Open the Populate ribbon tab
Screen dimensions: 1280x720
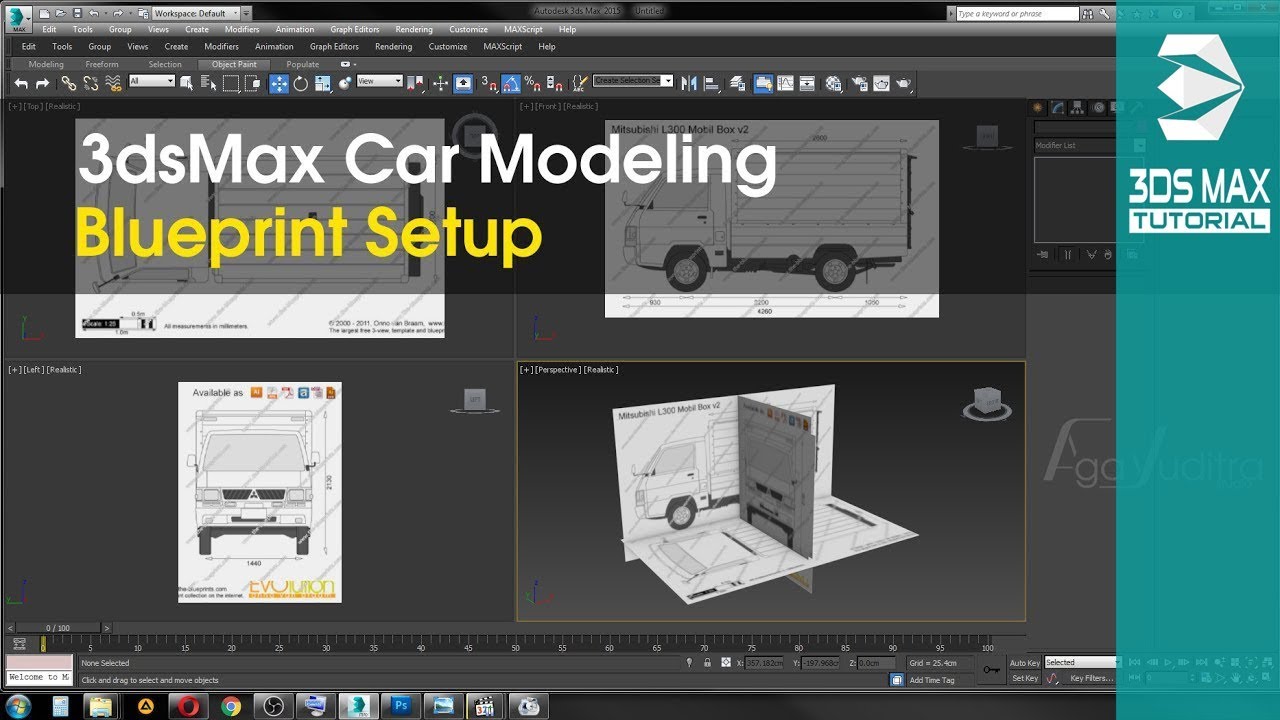pos(303,64)
